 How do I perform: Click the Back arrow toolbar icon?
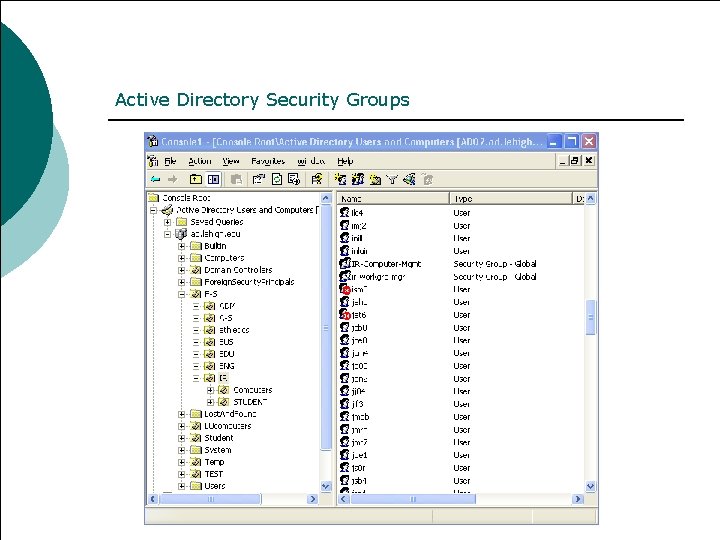[156, 180]
